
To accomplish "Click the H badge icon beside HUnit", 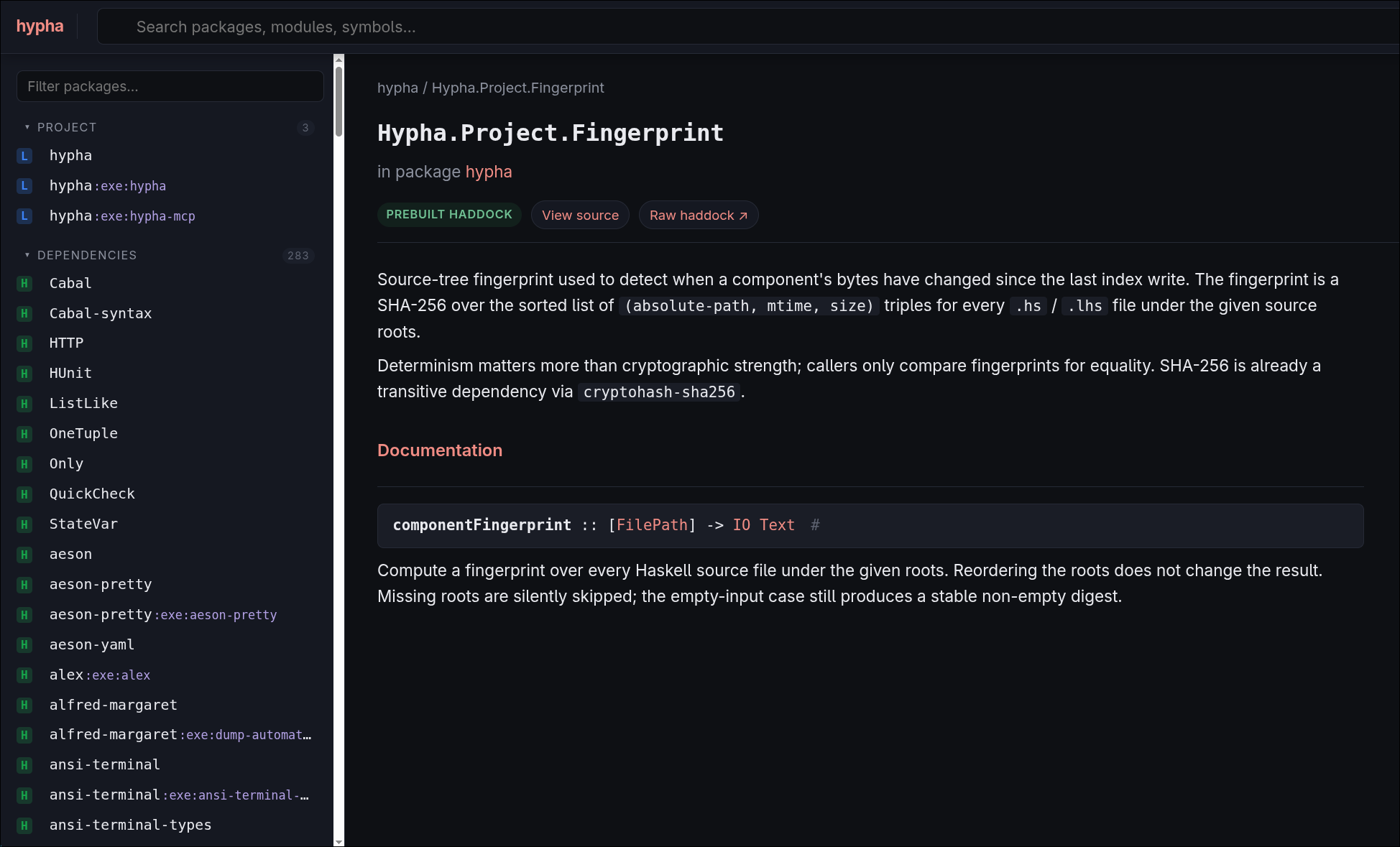I will pyautogui.click(x=24, y=374).
